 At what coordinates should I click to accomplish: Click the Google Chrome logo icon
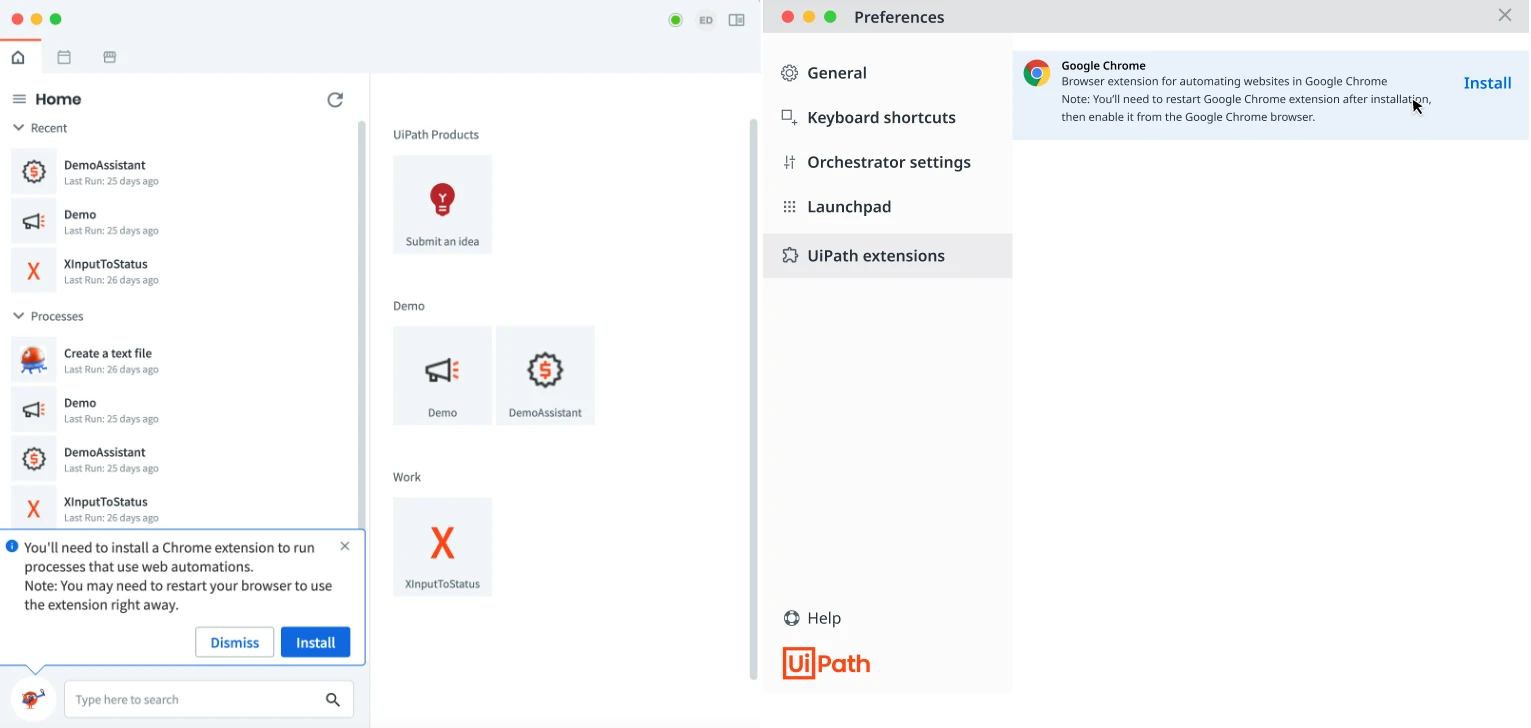pos(1037,73)
